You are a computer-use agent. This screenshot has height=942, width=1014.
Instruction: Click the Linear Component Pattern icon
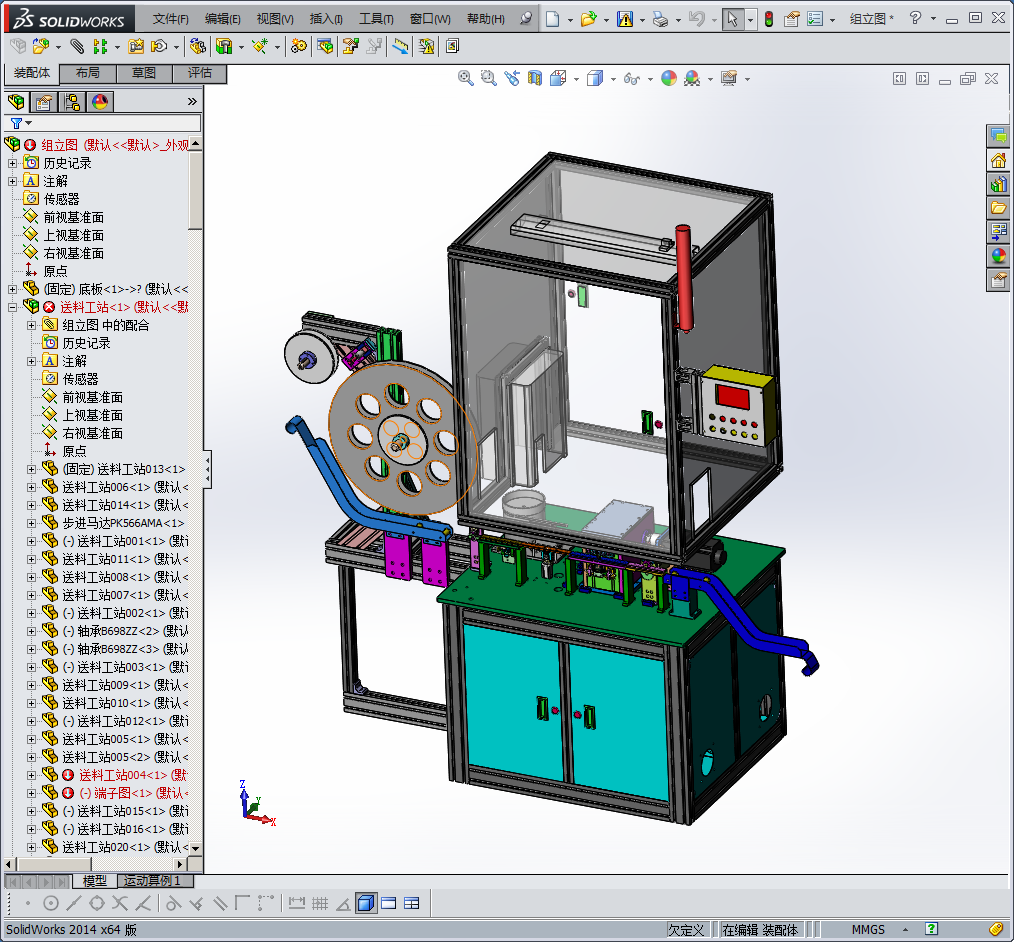tap(100, 46)
